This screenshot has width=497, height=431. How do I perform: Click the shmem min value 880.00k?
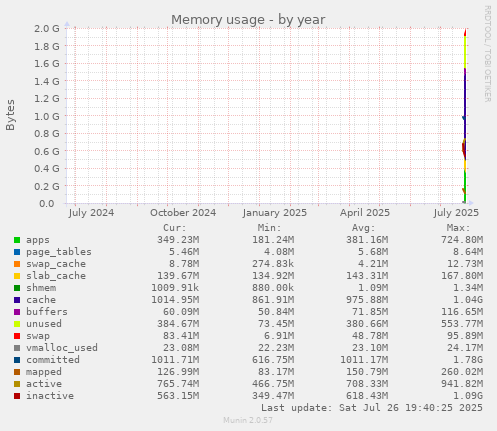pos(273,288)
